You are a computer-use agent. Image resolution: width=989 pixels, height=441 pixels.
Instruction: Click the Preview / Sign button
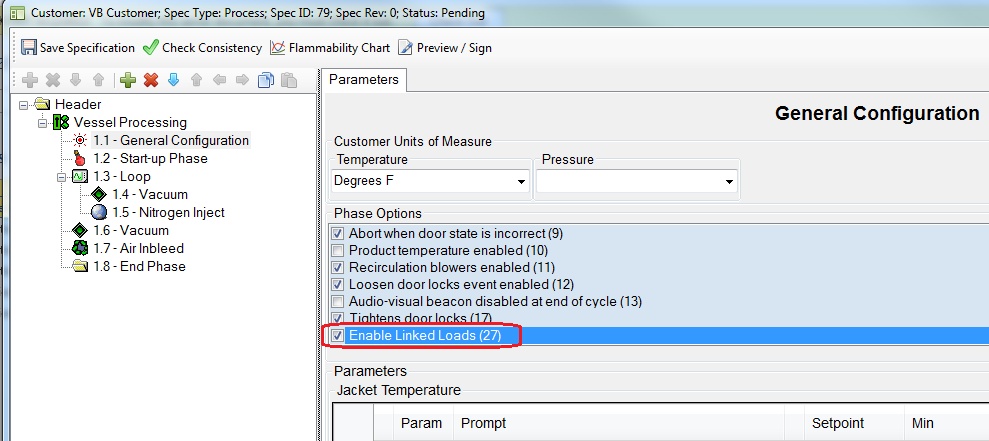point(445,48)
